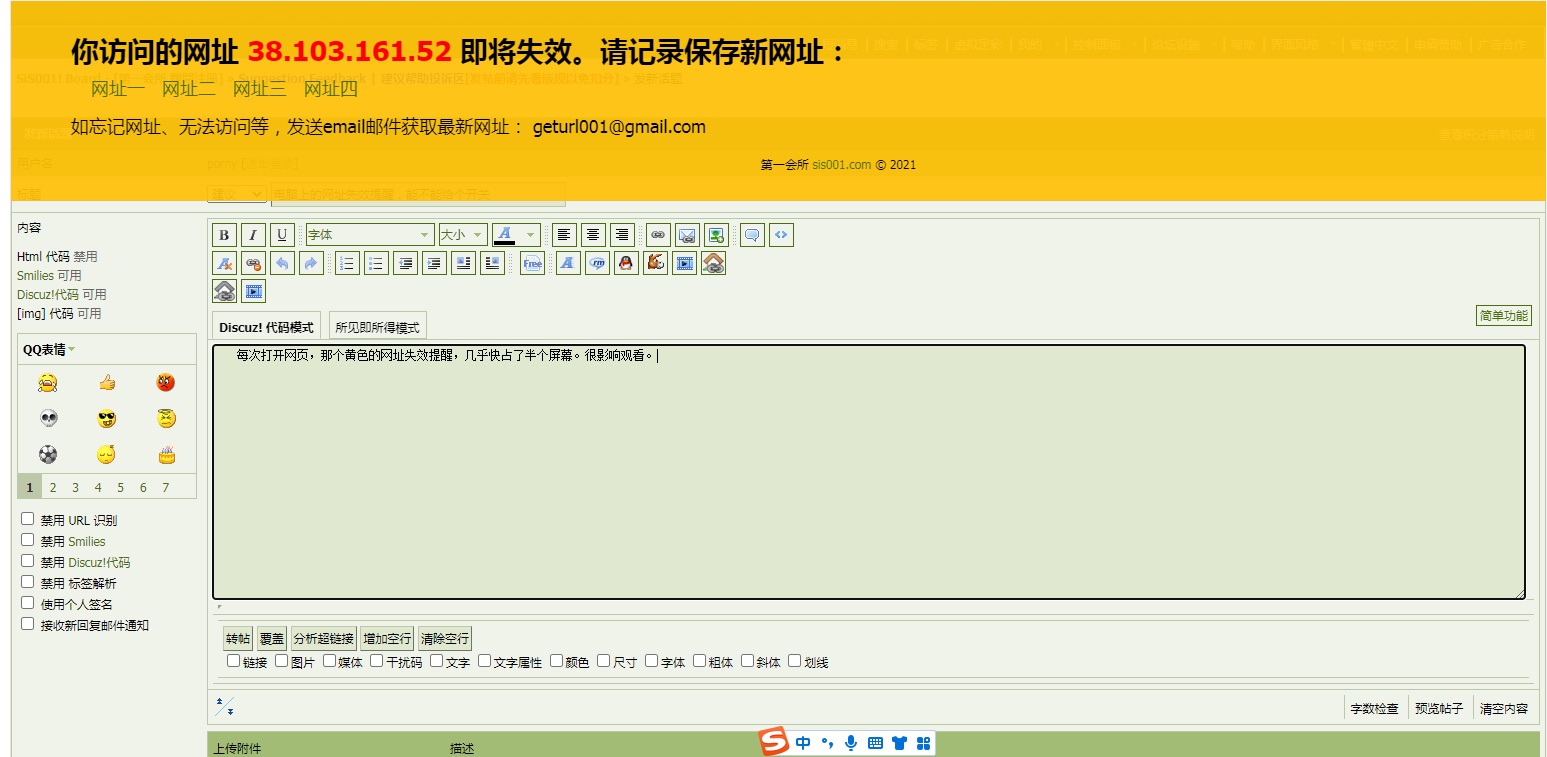Click 字数检查 link

click(x=1374, y=708)
